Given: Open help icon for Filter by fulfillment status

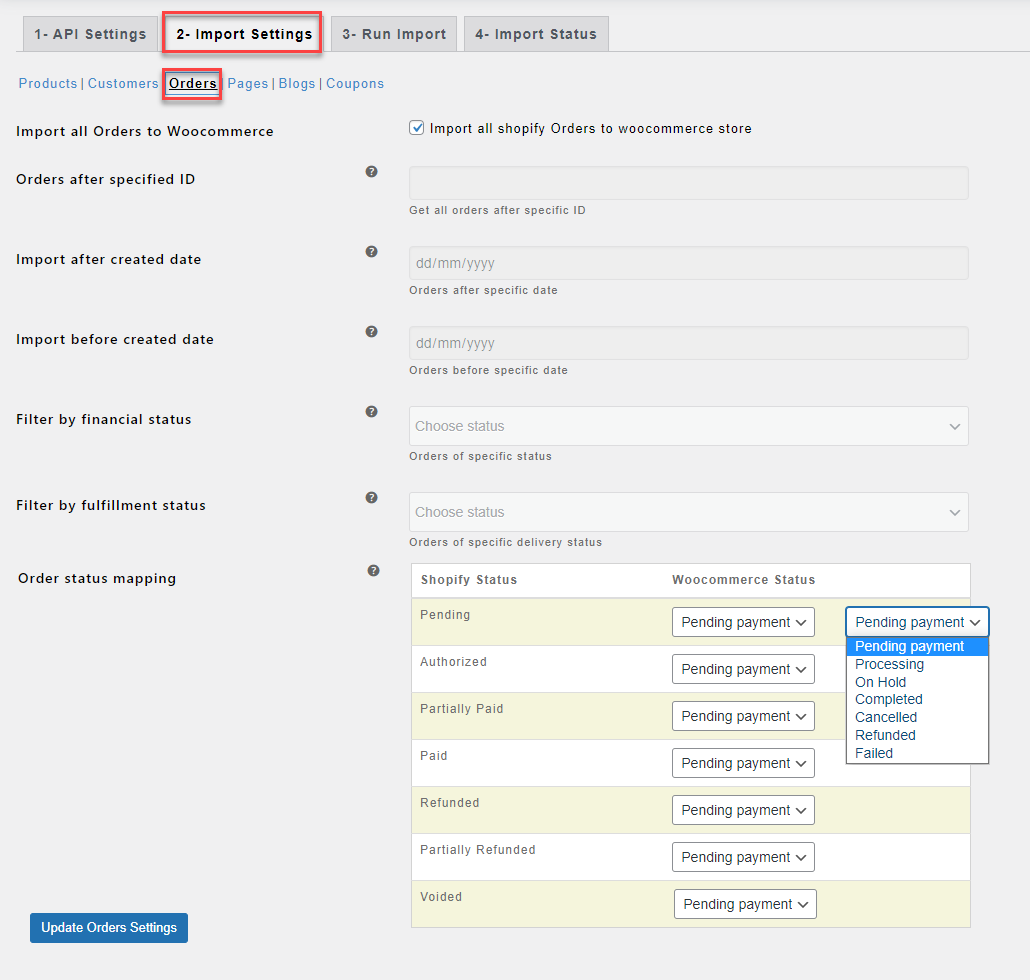Looking at the screenshot, I should (x=371, y=498).
